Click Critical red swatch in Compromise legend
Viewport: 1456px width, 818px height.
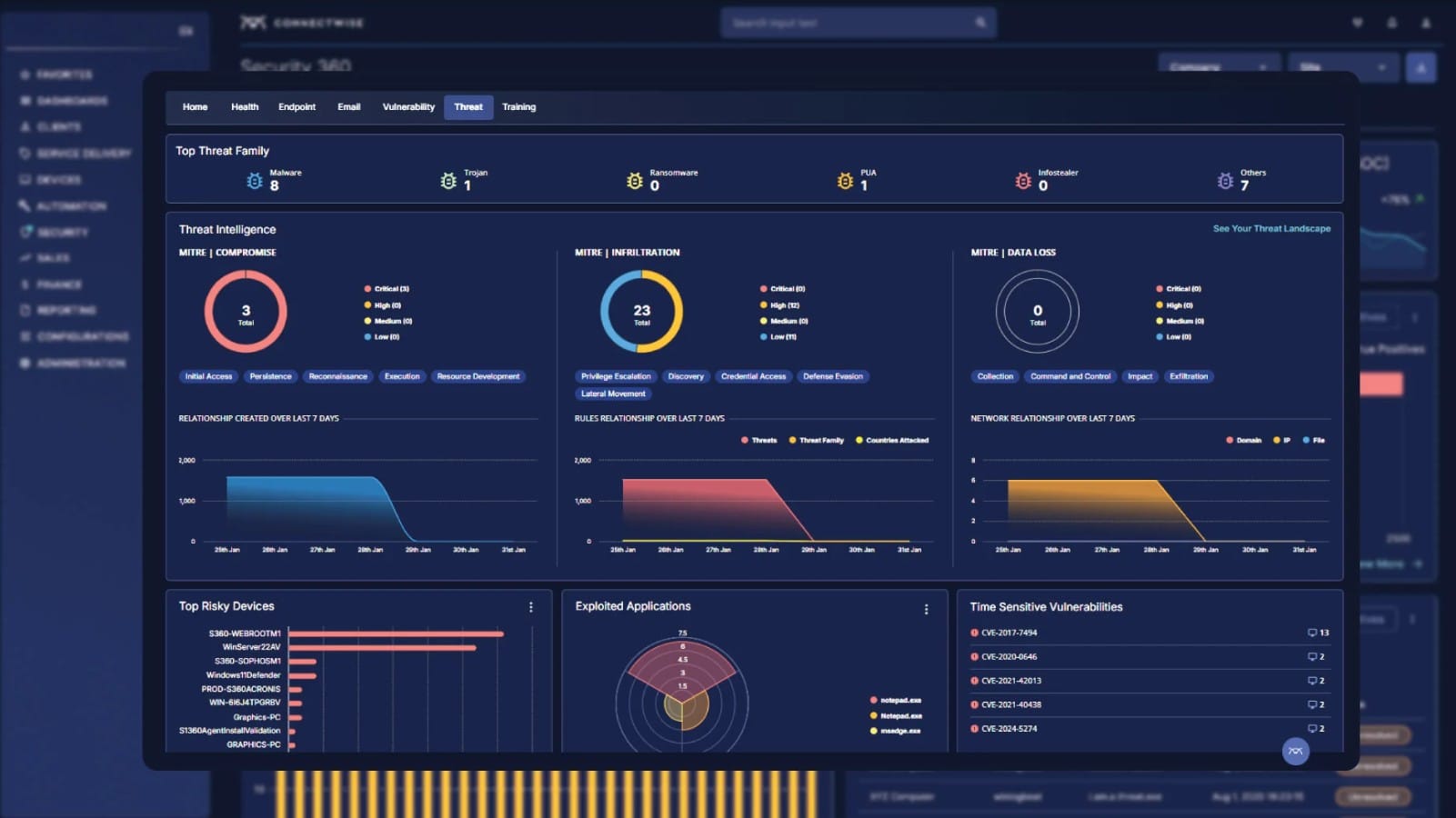[x=367, y=289]
